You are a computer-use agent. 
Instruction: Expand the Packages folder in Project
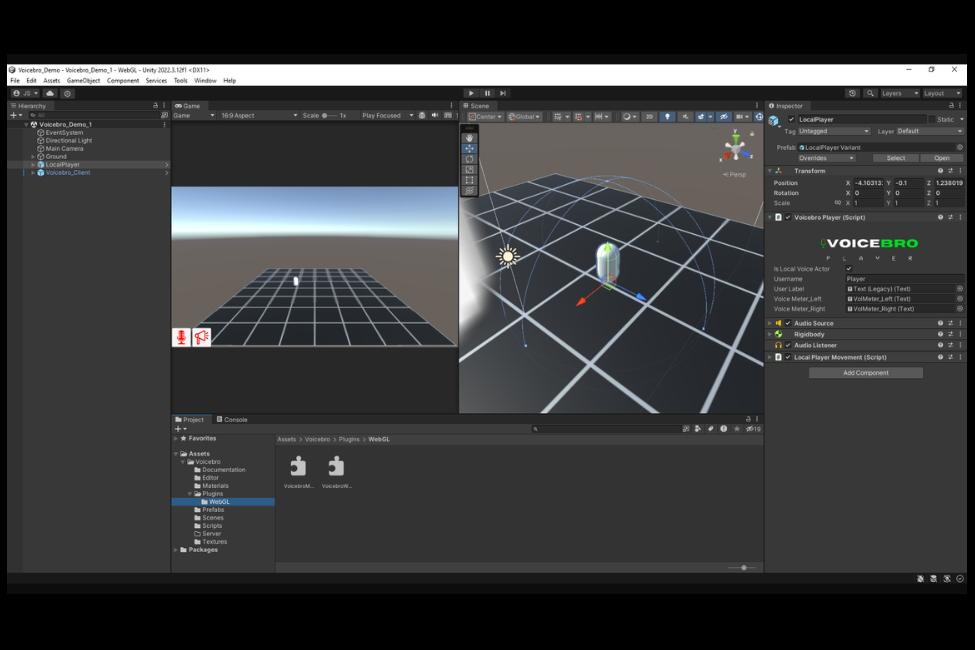pos(176,550)
